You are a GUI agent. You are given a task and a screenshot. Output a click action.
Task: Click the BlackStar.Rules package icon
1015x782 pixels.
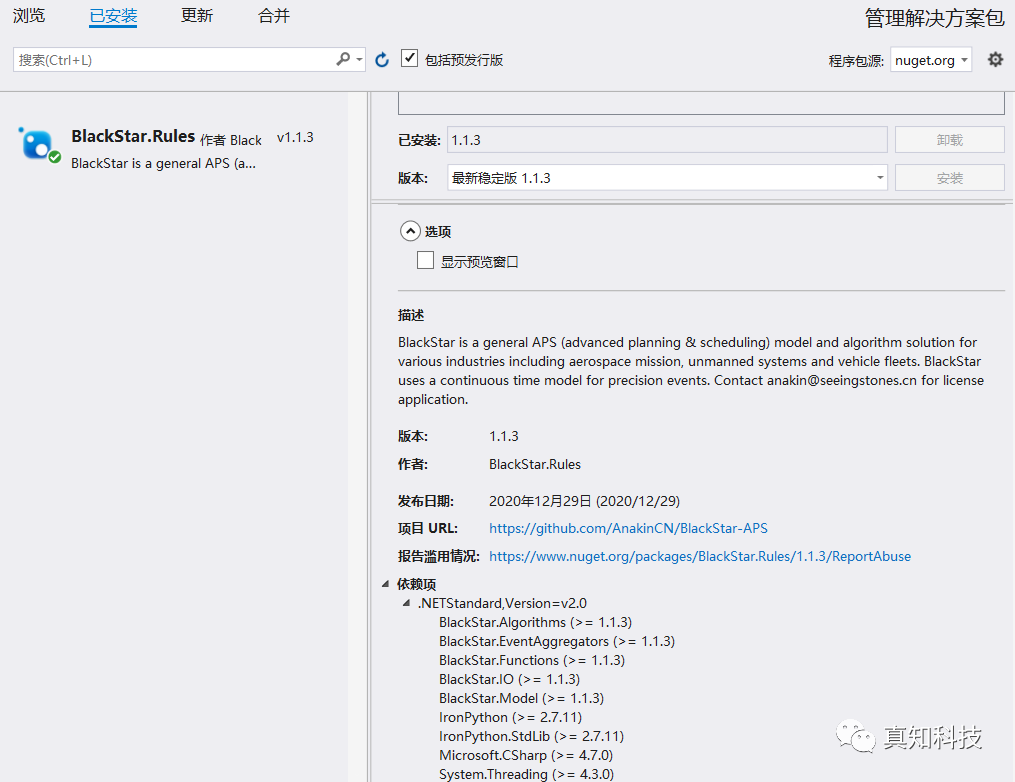[39, 144]
